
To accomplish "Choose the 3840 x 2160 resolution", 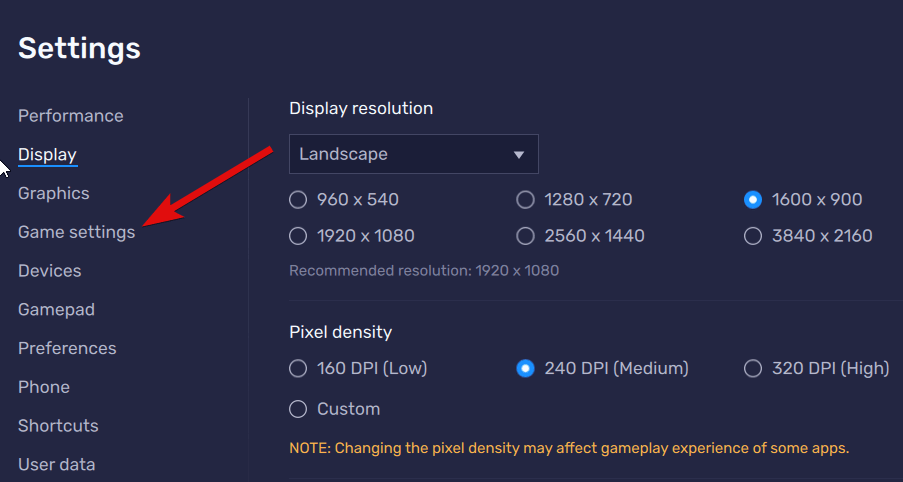I will [753, 236].
